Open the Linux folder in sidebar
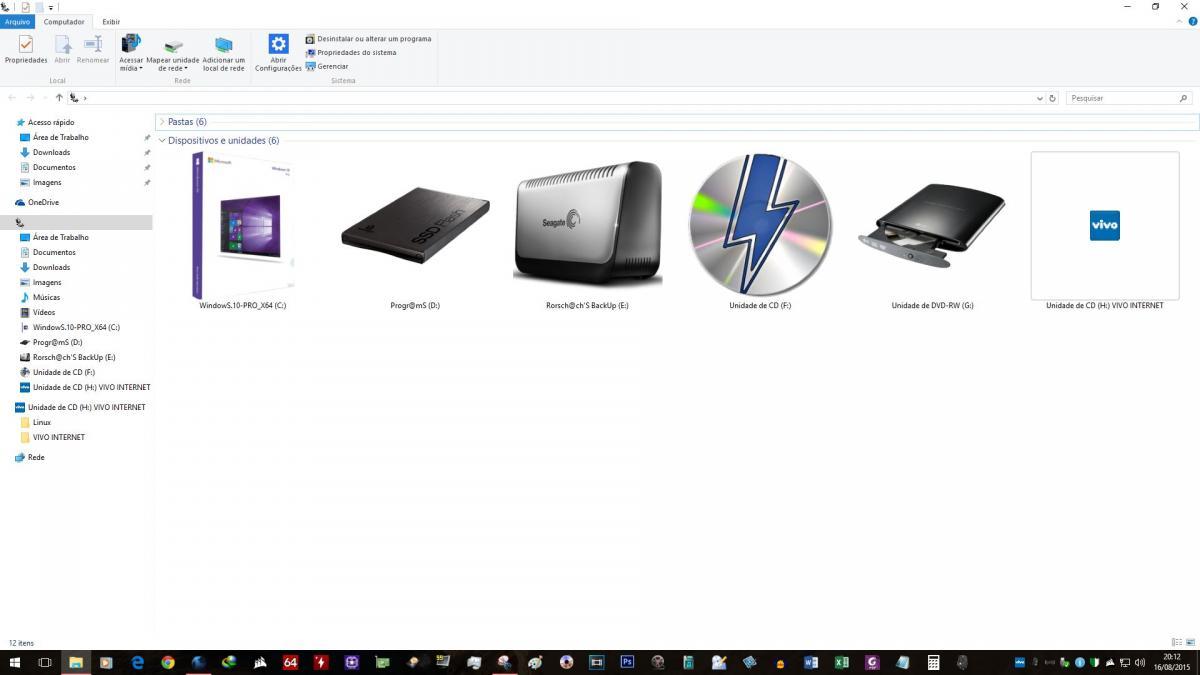 click(x=41, y=422)
